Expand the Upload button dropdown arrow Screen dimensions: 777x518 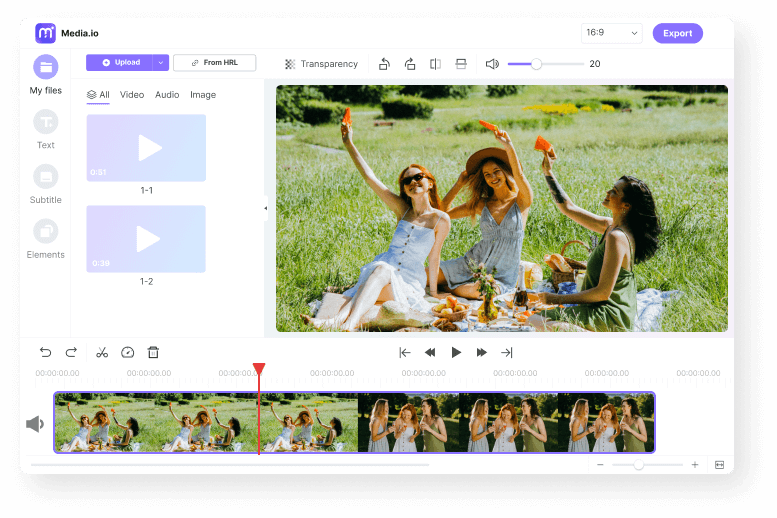[160, 62]
